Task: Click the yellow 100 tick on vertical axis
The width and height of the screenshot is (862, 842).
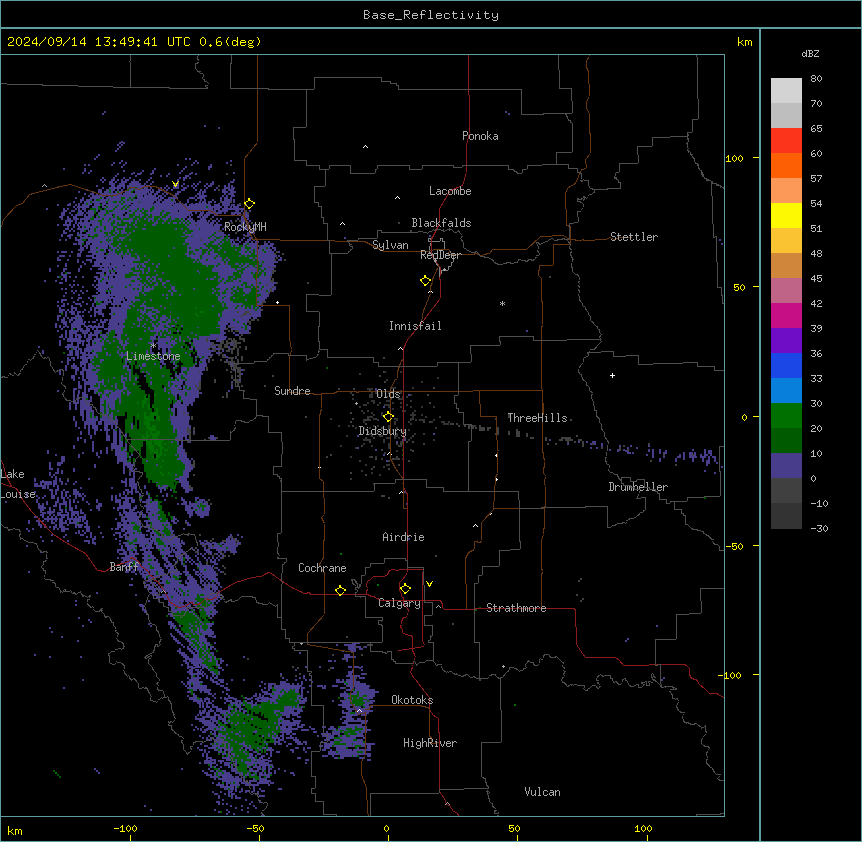Action: [x=734, y=158]
